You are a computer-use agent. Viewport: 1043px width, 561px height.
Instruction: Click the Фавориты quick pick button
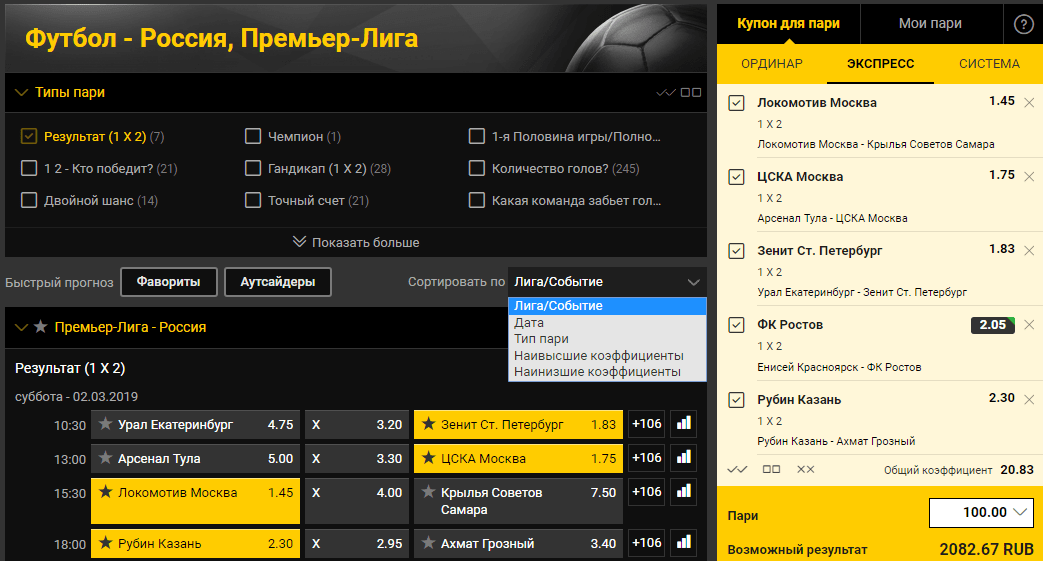pyautogui.click(x=168, y=282)
